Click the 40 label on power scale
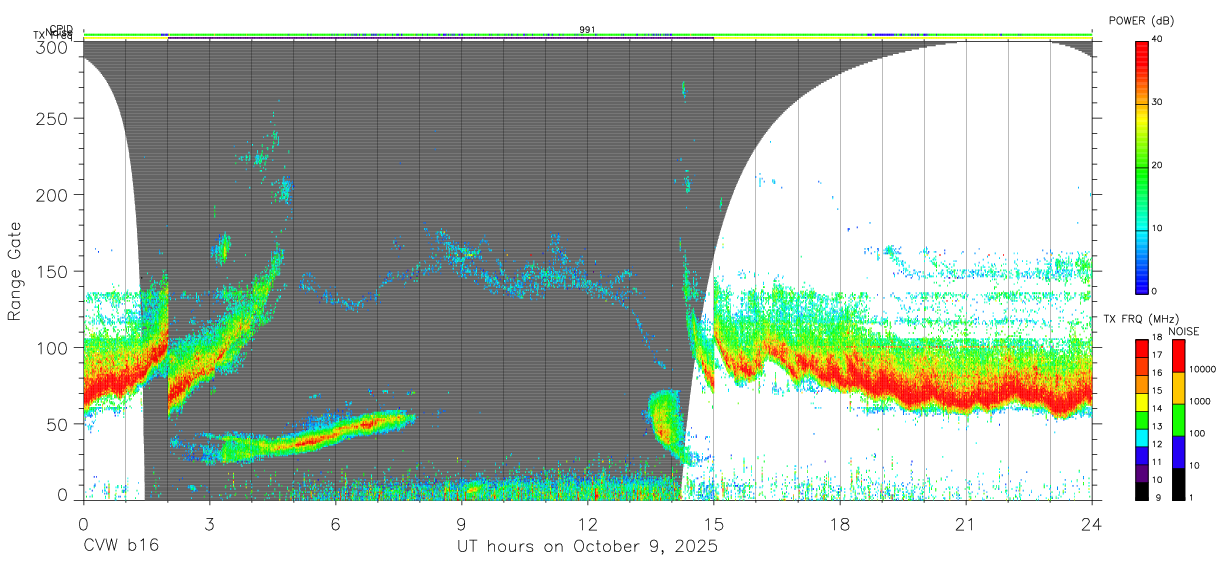The image size is (1228, 567). click(1158, 39)
